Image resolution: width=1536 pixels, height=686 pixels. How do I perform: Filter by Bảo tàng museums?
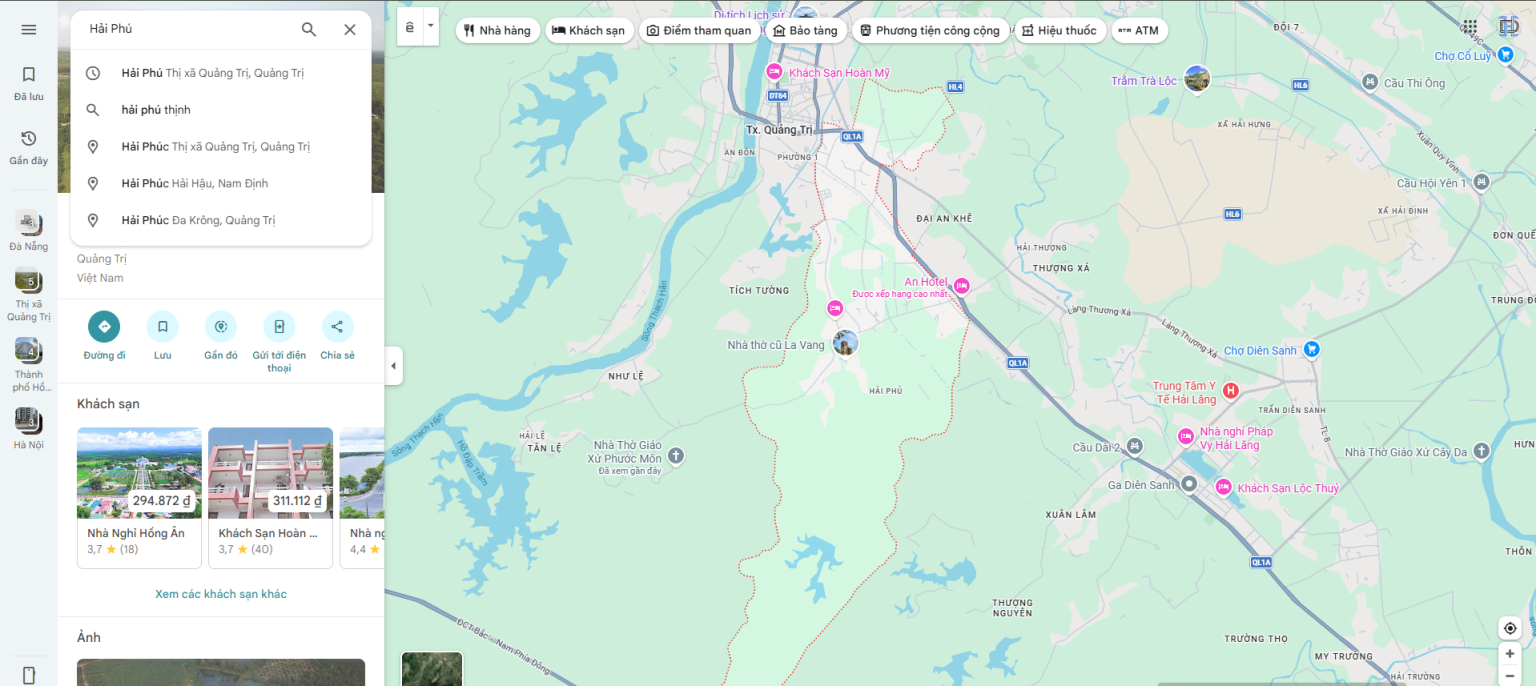(806, 31)
